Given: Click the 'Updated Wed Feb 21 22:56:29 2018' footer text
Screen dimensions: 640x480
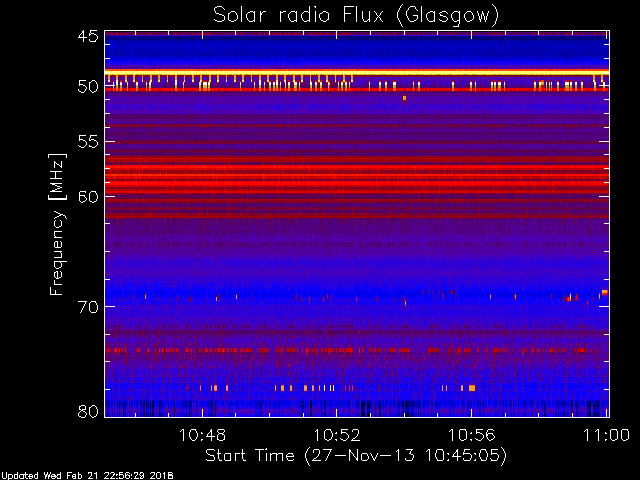Looking at the screenshot, I should pyautogui.click(x=87, y=476).
